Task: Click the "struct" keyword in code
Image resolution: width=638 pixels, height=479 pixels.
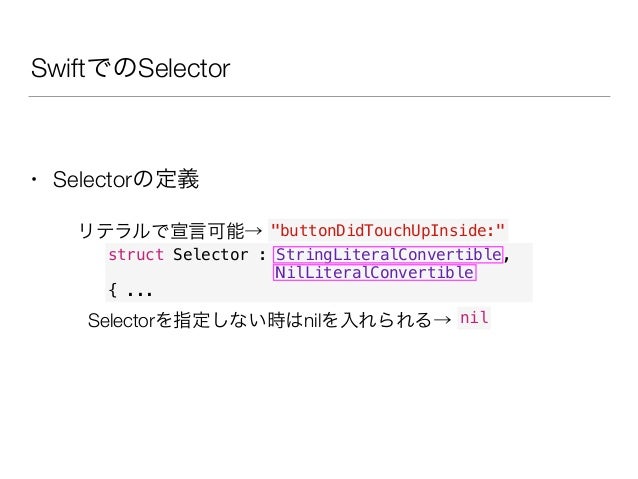Action: 136,255
